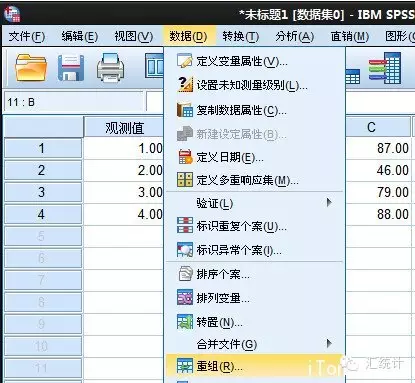Open the 转换(T) menu

(x=241, y=36)
